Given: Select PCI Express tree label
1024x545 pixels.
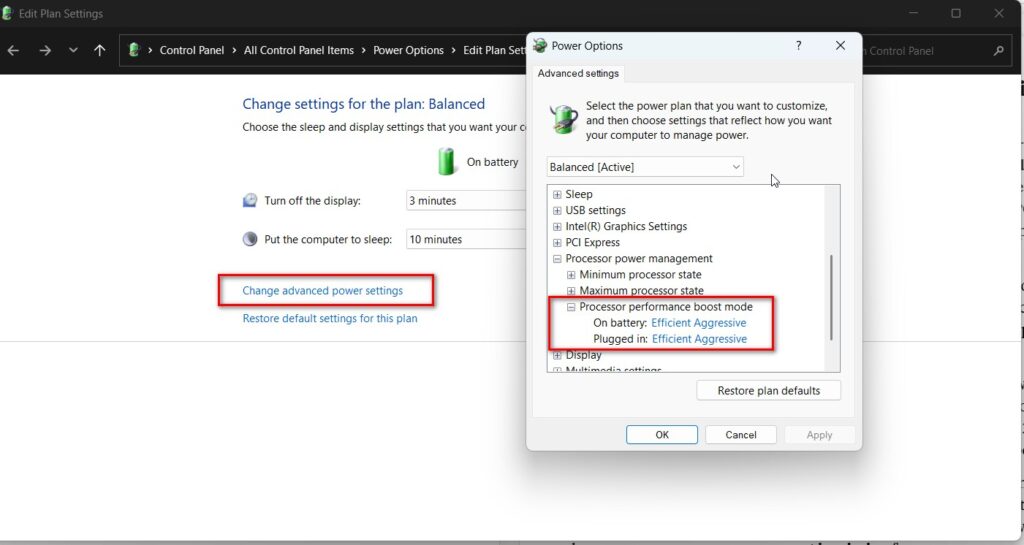Looking at the screenshot, I should [x=592, y=242].
